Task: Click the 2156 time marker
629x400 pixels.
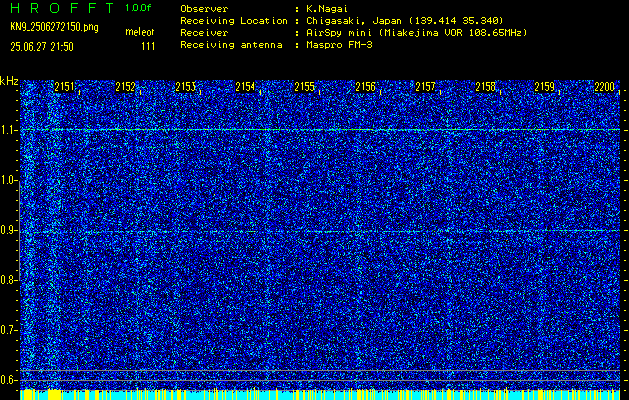Action: 365,87
